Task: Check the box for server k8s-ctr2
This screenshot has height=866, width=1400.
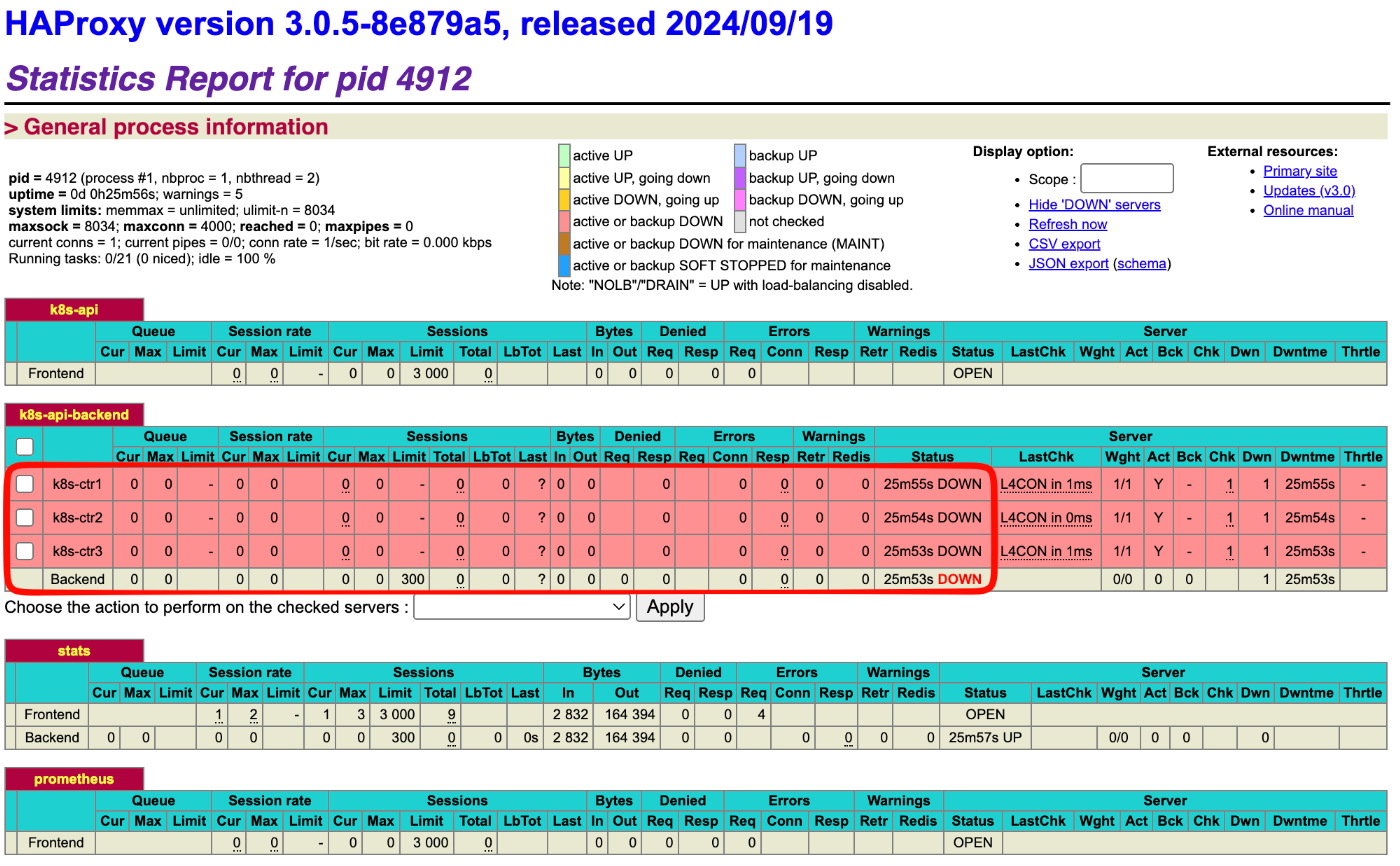Action: pyautogui.click(x=24, y=517)
